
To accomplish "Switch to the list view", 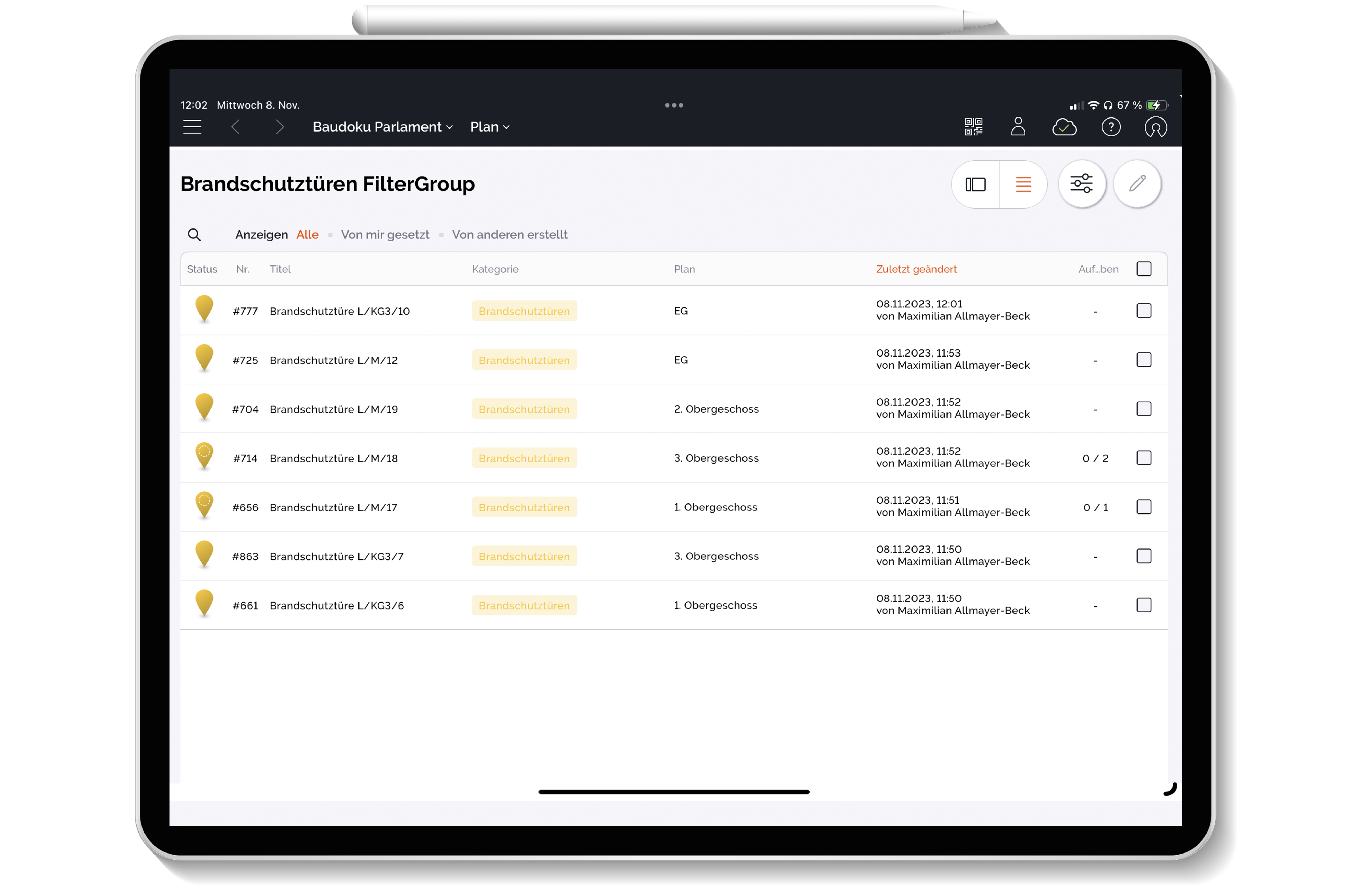I will [1023, 184].
